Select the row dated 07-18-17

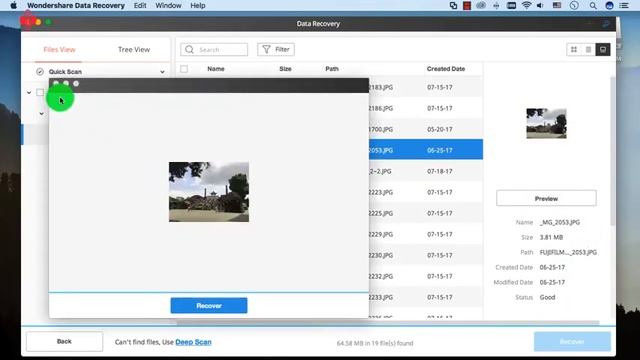point(426,171)
